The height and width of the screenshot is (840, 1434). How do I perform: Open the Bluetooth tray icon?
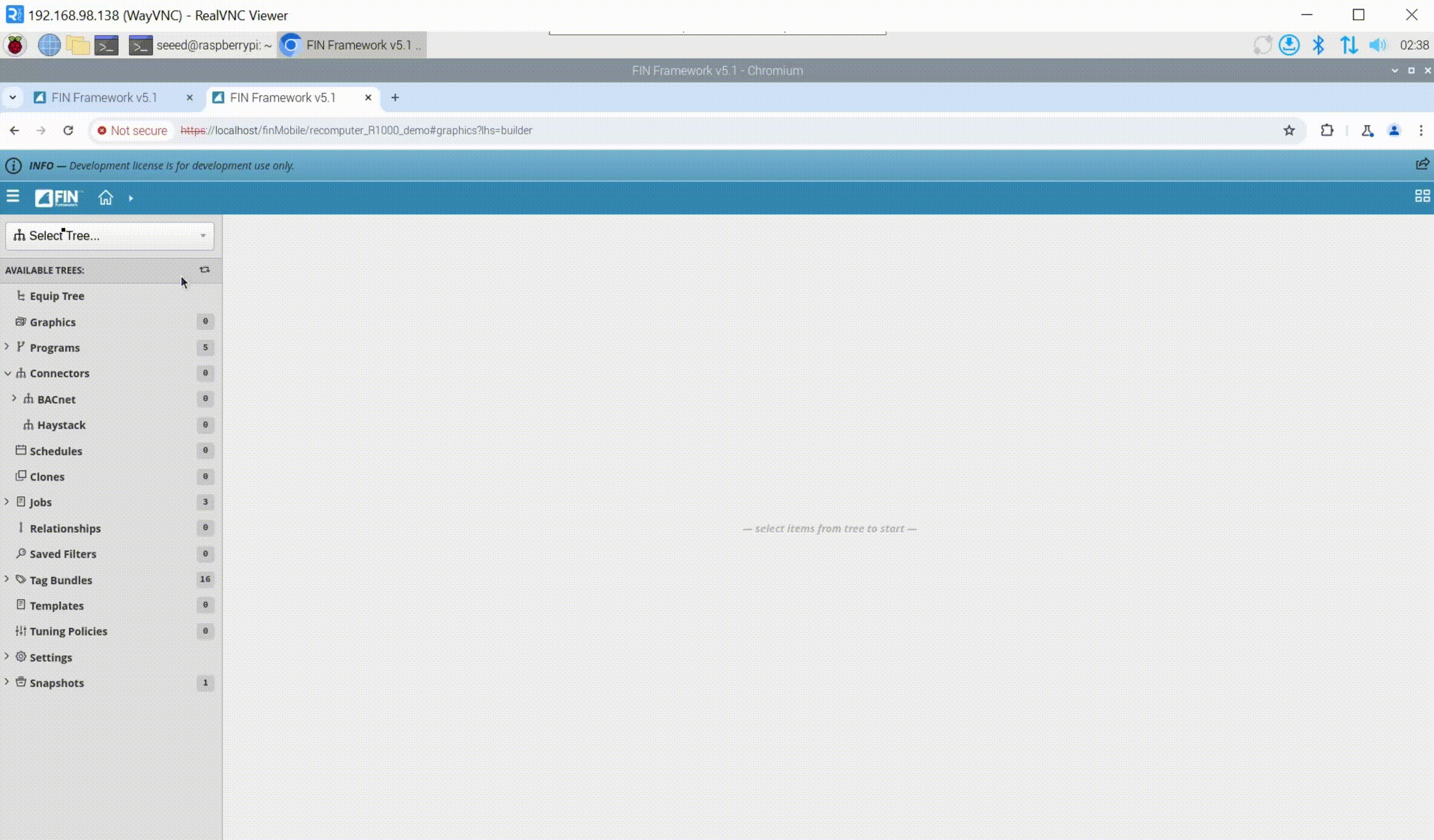pyautogui.click(x=1318, y=45)
